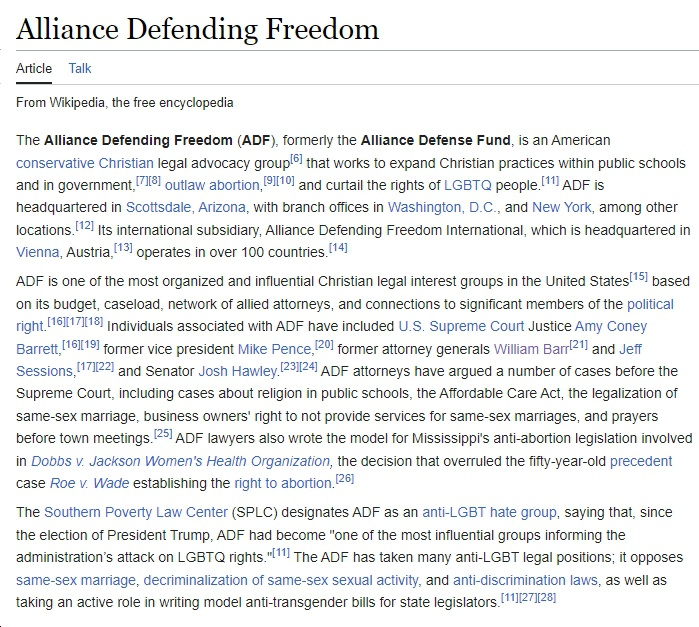Visit the Amy Coney link text
The height and width of the screenshot is (627, 699).
(x=611, y=326)
